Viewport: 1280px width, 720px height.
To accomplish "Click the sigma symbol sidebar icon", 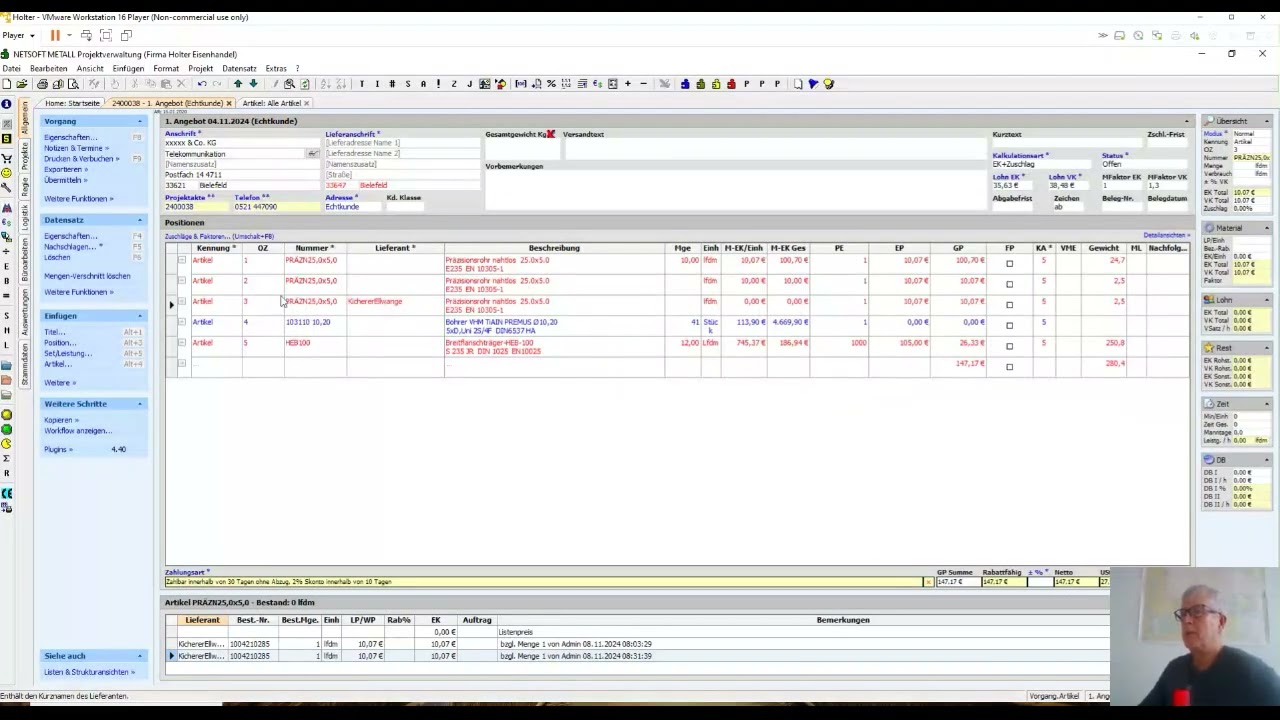I will 7,458.
